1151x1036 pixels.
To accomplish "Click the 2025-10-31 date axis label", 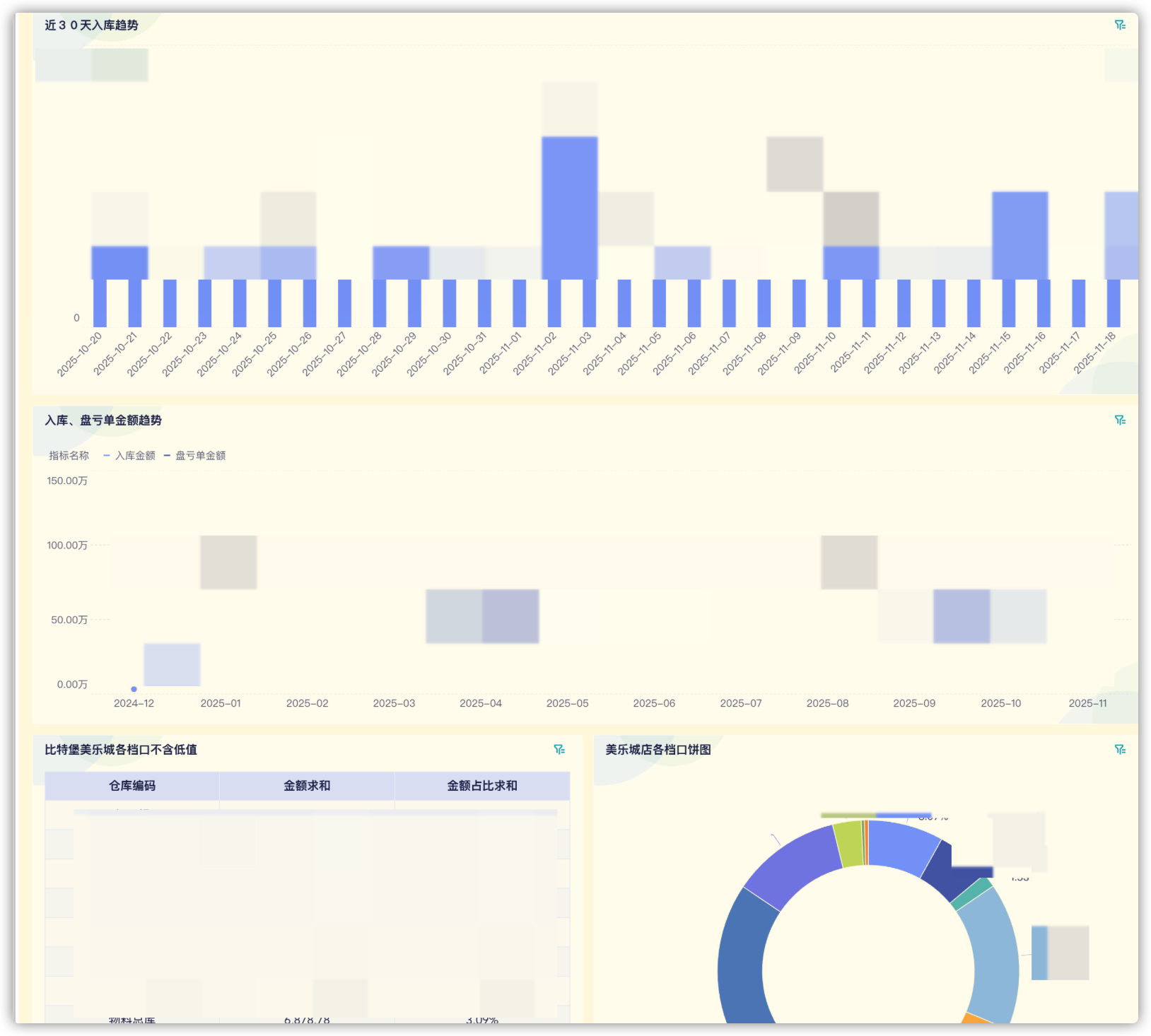I will [465, 354].
